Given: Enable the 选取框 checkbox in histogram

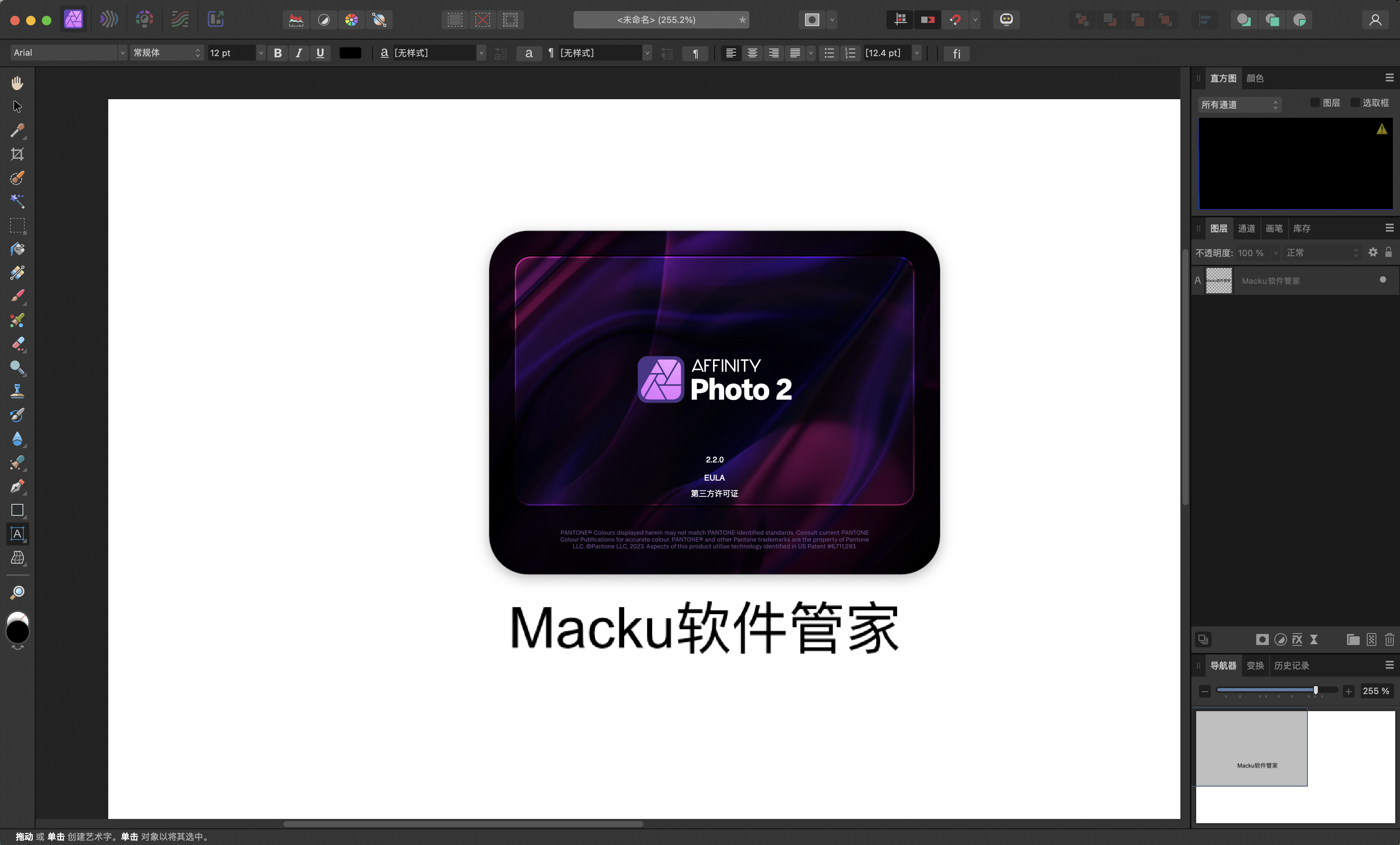Looking at the screenshot, I should click(x=1355, y=102).
